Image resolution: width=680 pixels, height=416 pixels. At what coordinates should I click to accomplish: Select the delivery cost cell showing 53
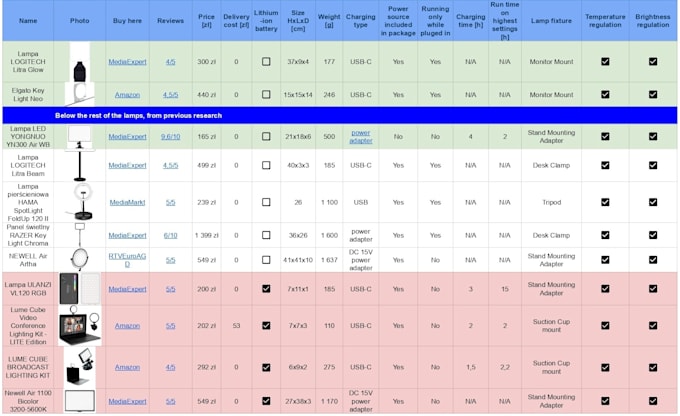pos(236,326)
